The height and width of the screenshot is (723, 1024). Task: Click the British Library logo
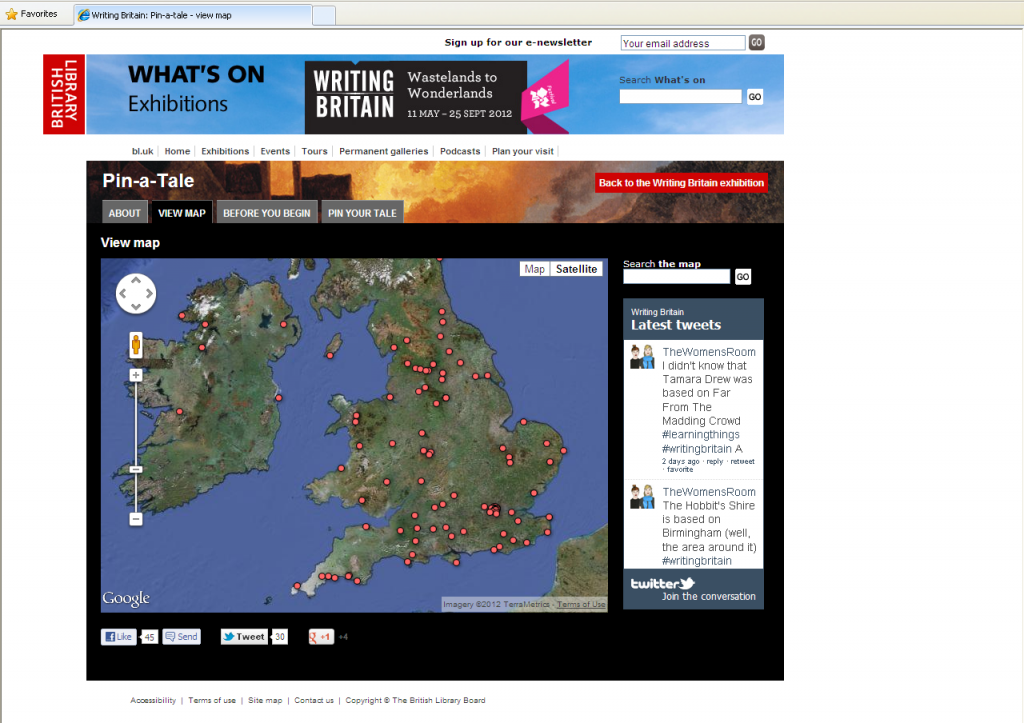(64, 94)
